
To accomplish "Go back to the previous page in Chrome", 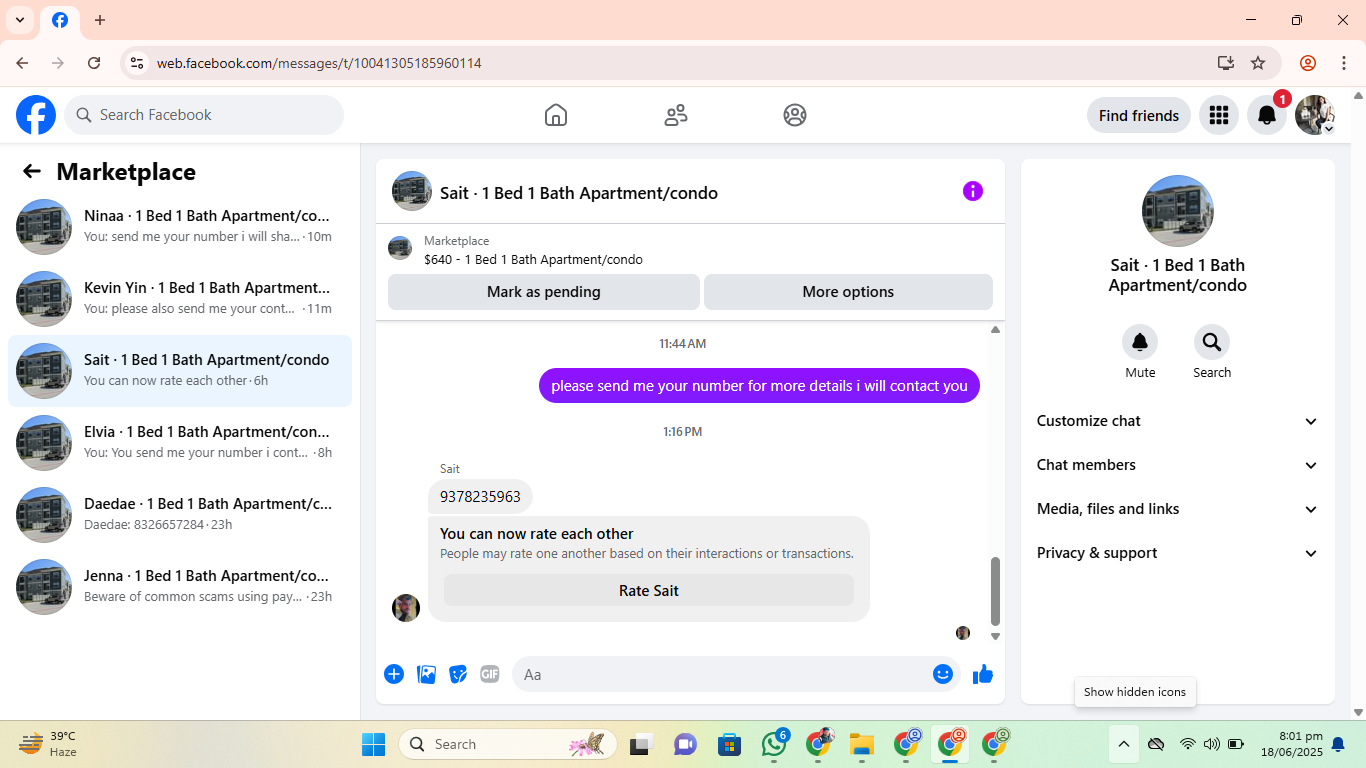I will click(22, 63).
